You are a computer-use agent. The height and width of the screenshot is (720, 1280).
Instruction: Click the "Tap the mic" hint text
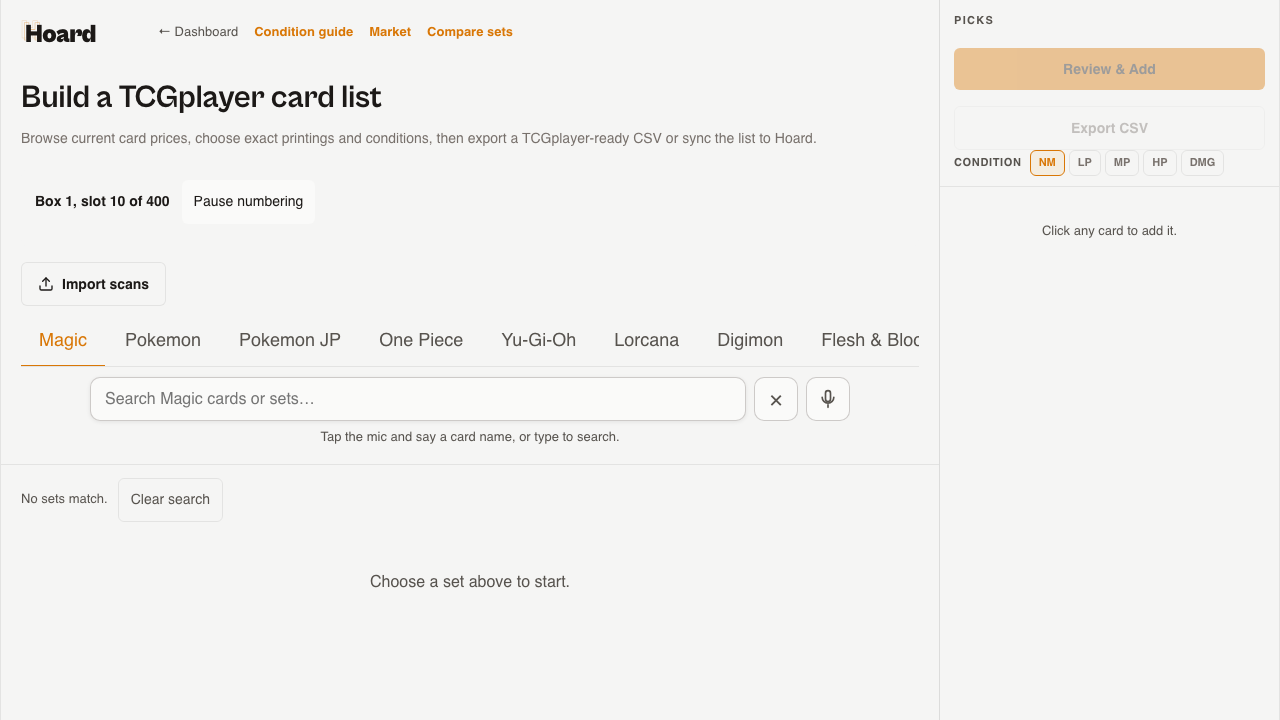(x=470, y=437)
